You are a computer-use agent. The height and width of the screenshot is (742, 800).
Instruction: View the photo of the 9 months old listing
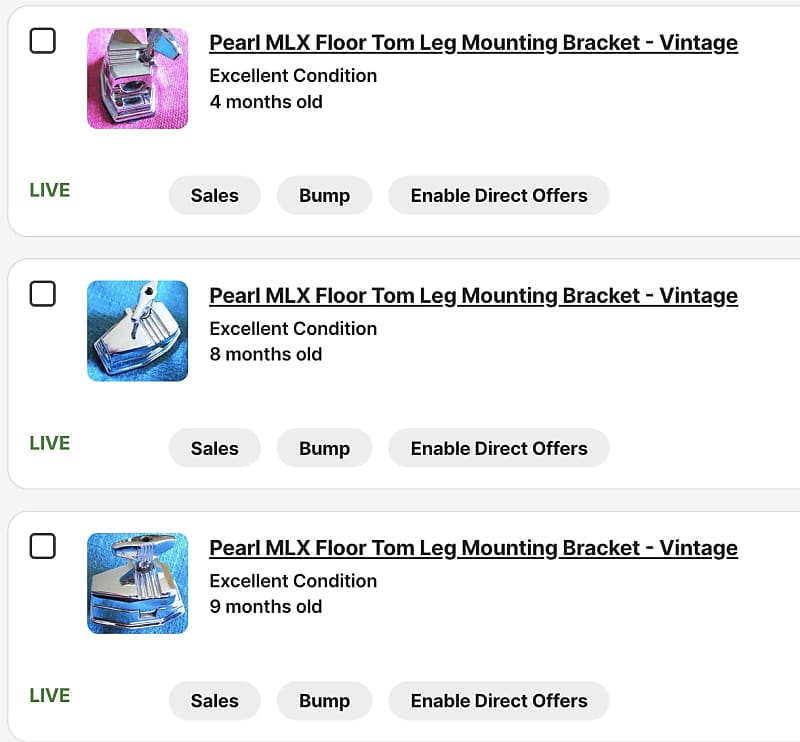coord(137,583)
